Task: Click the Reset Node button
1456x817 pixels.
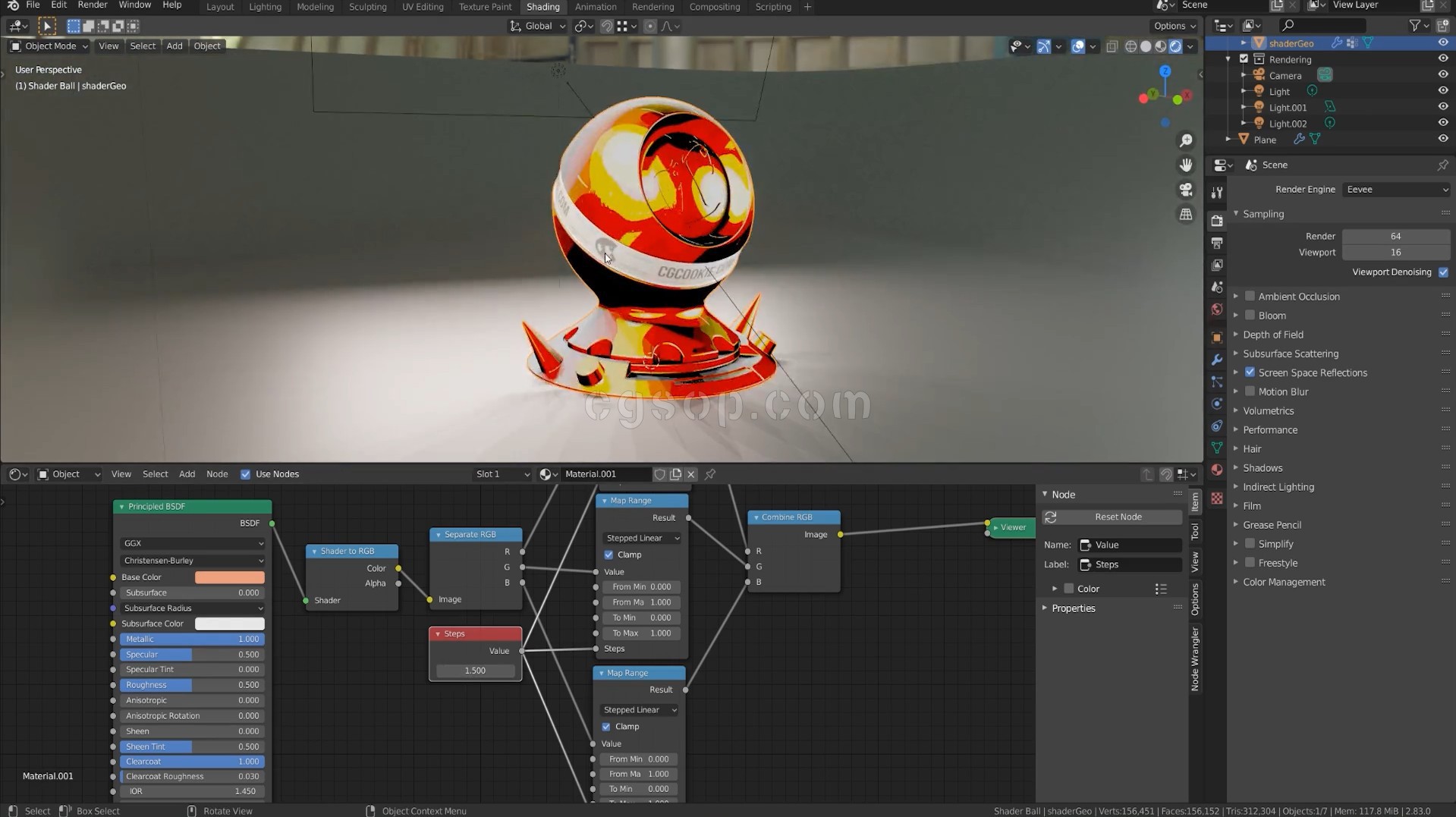Action: pyautogui.click(x=1118, y=517)
